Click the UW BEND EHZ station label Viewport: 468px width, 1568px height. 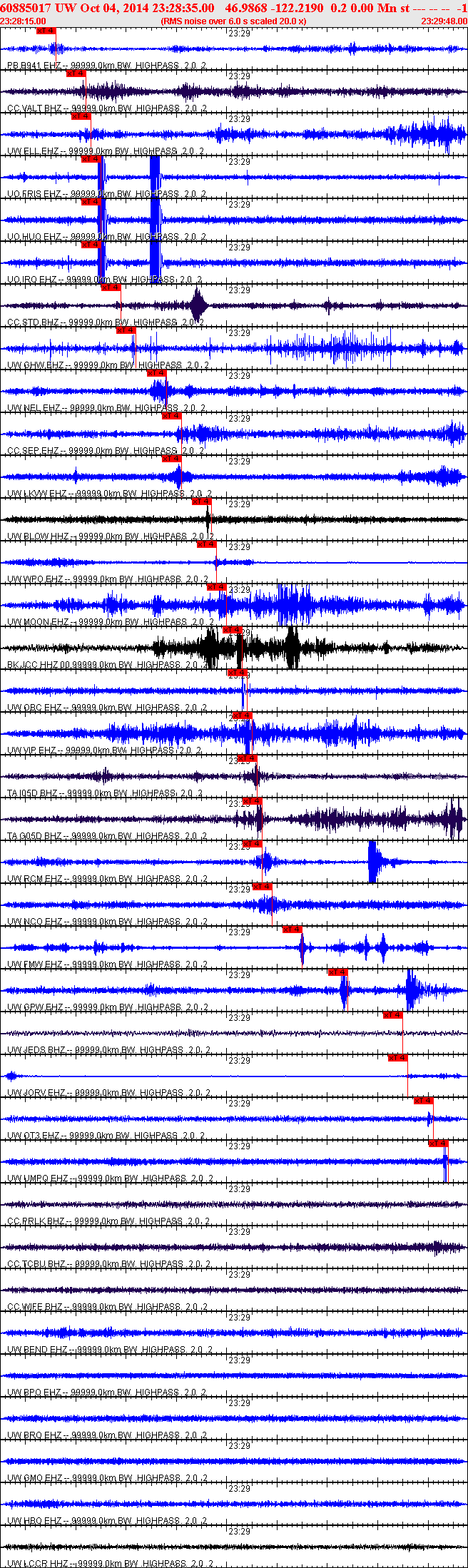37,1350
